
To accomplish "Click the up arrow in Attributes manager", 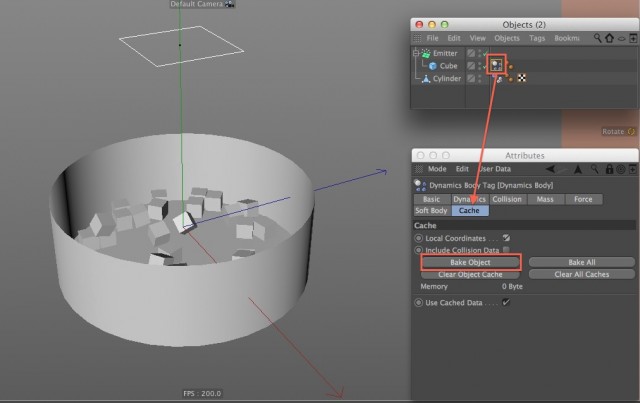I will click(578, 169).
